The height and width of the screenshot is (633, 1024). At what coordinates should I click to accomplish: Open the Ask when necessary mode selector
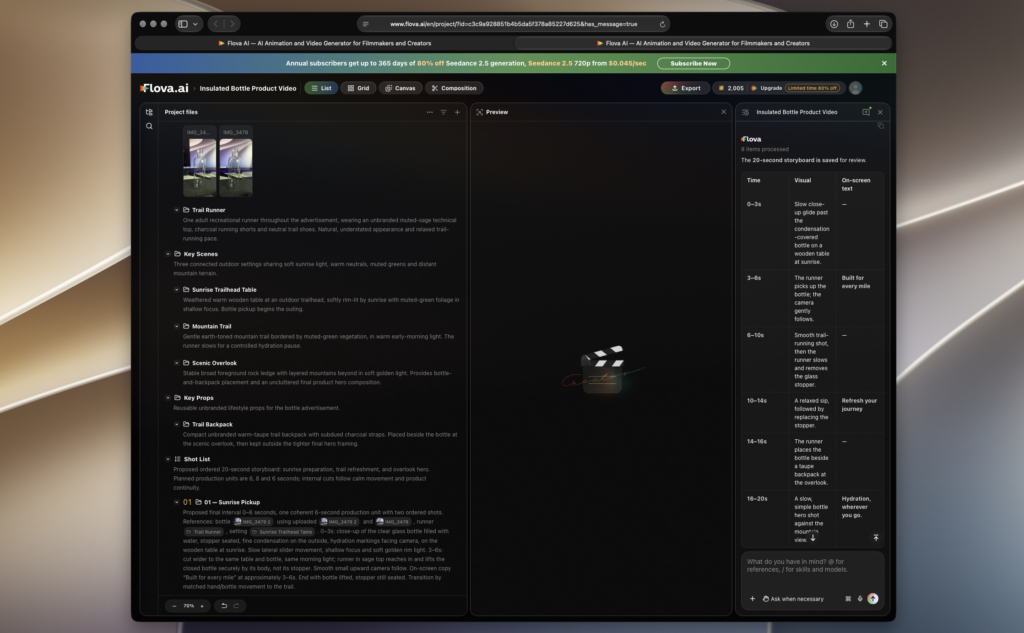(793, 598)
